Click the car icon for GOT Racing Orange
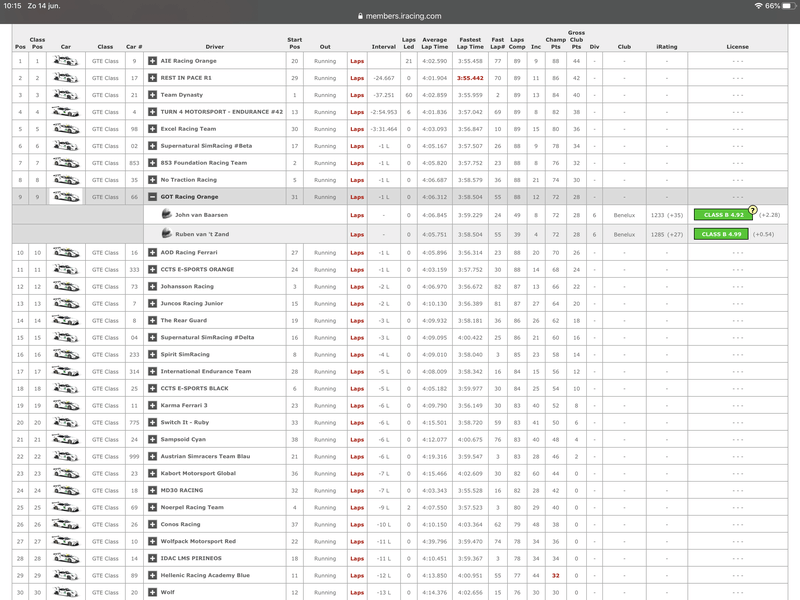Viewport: 800px width, 600px height. 66,197
